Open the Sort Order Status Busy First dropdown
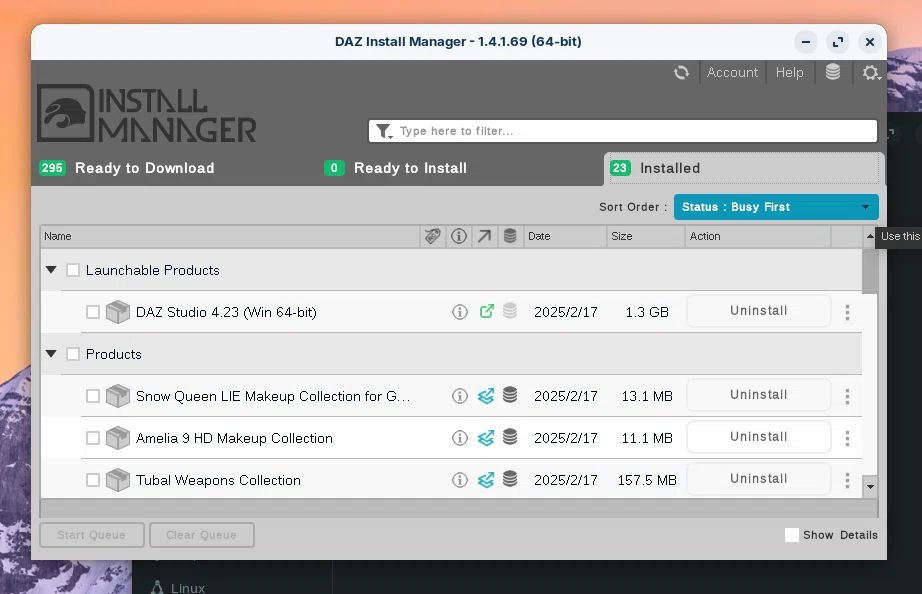 776,207
